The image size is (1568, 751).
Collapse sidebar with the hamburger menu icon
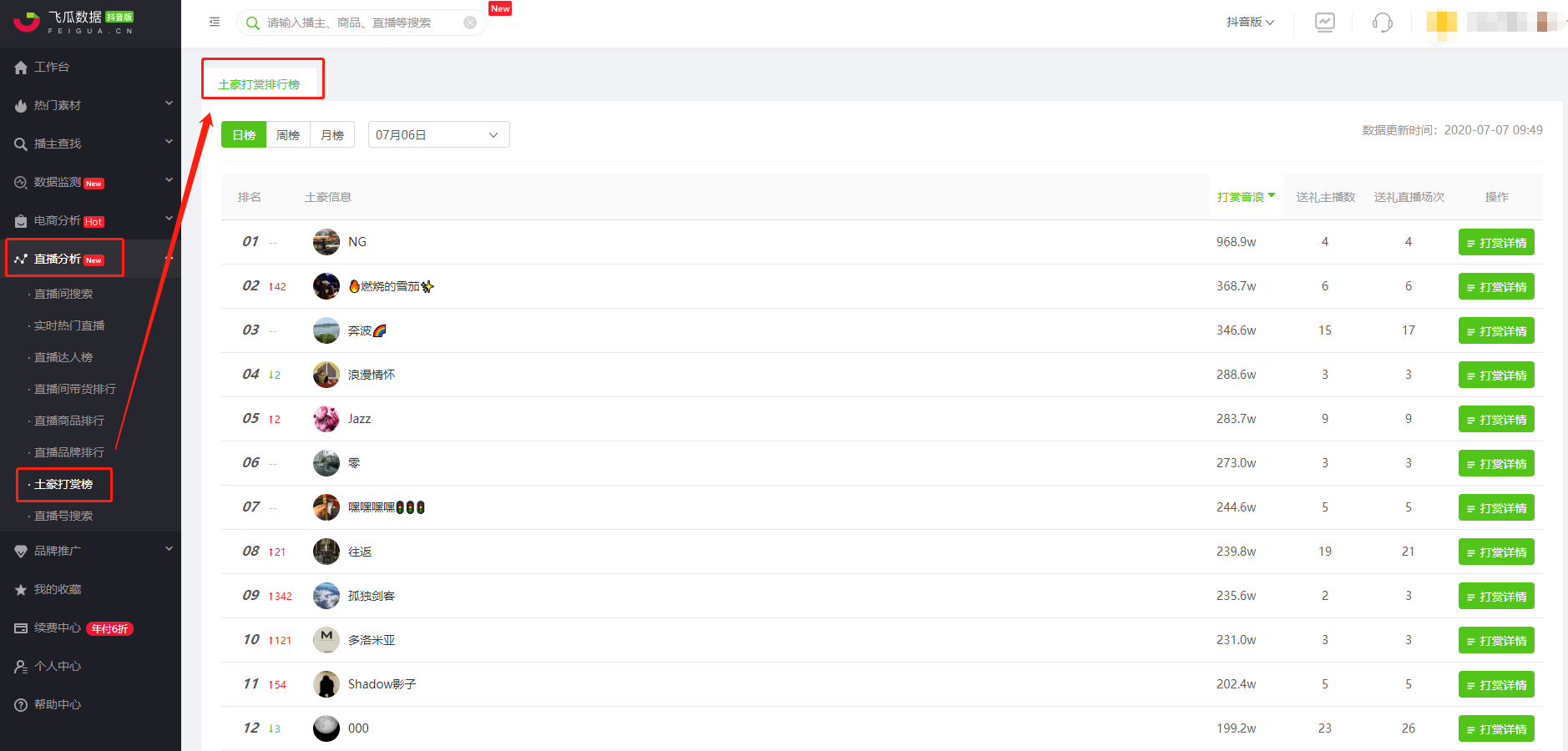[x=215, y=22]
